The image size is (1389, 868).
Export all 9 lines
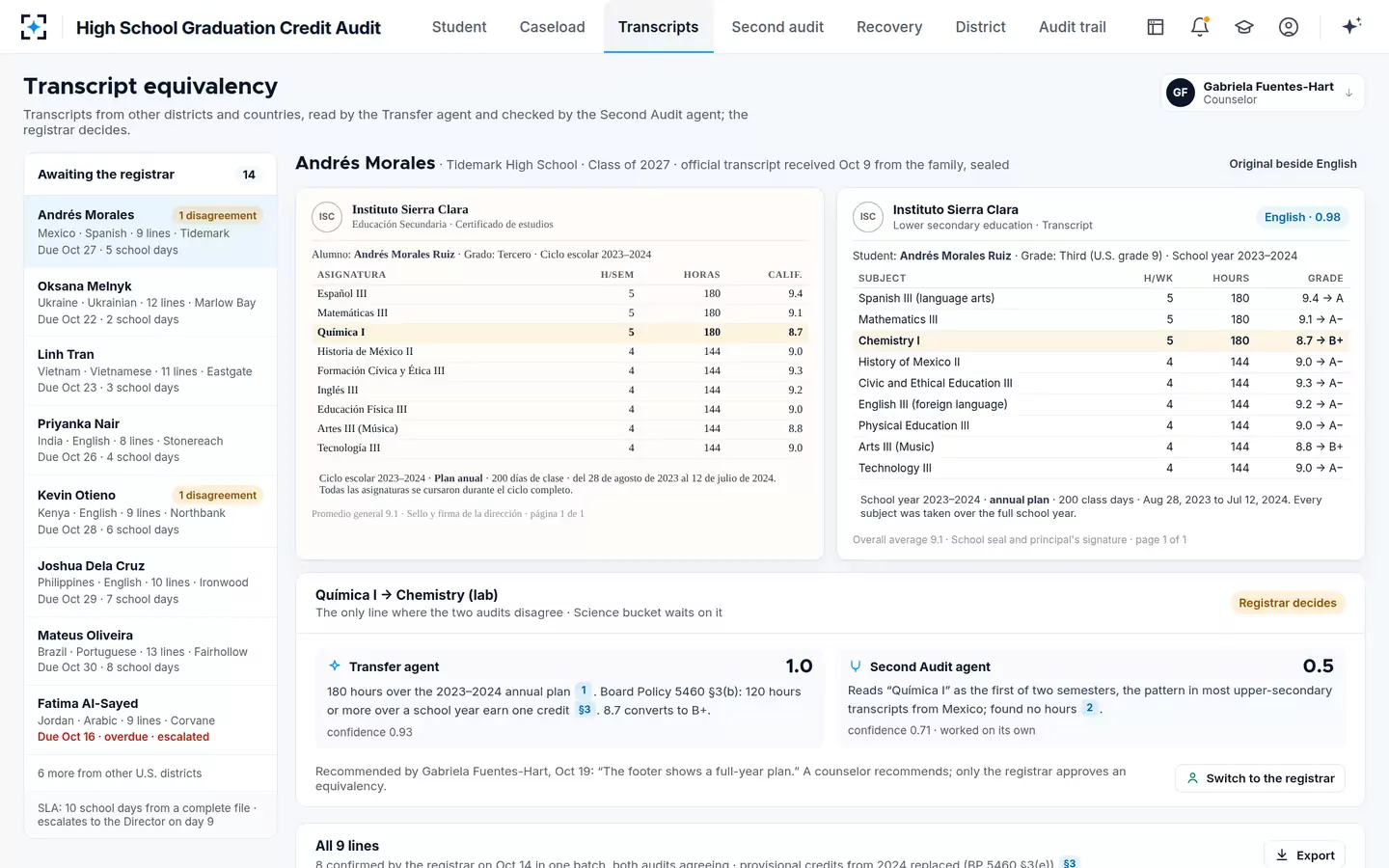(1305, 855)
